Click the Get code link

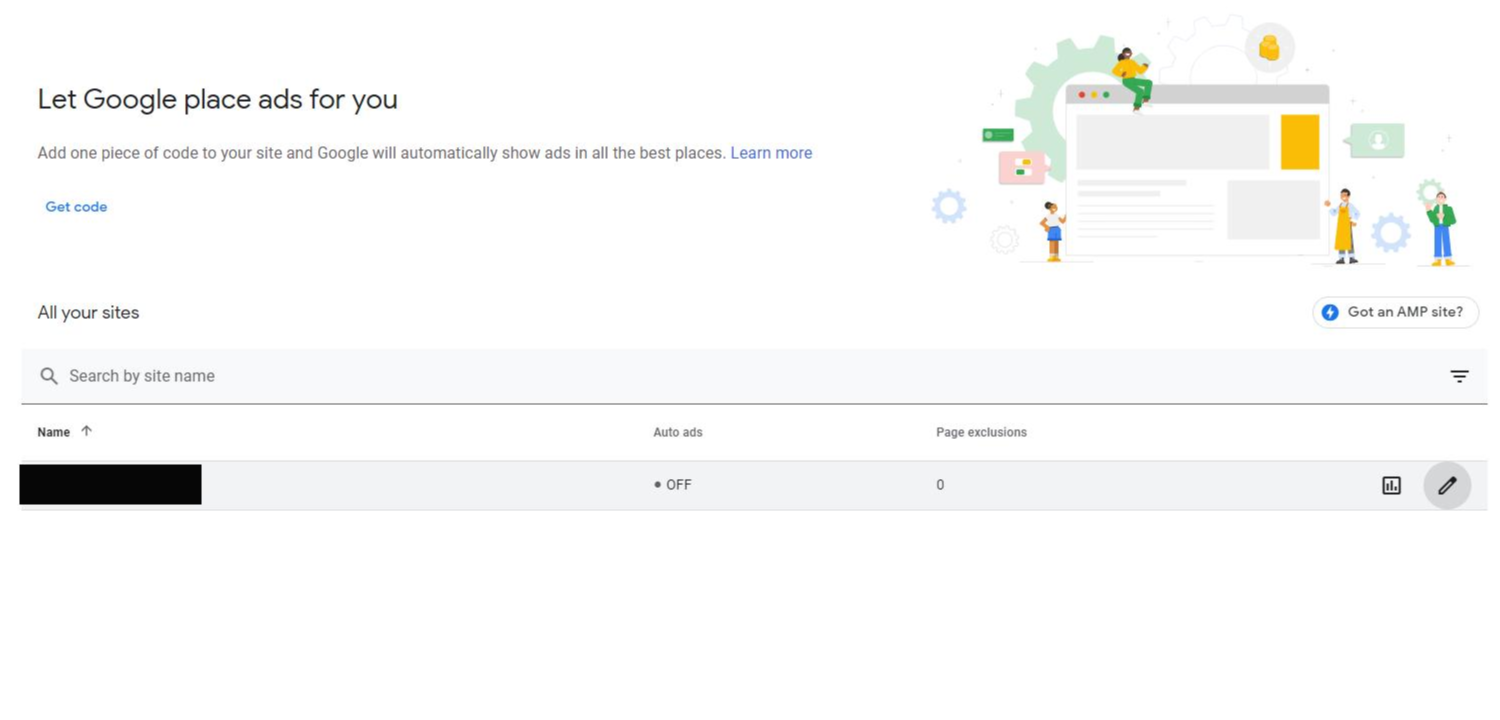tap(76, 207)
